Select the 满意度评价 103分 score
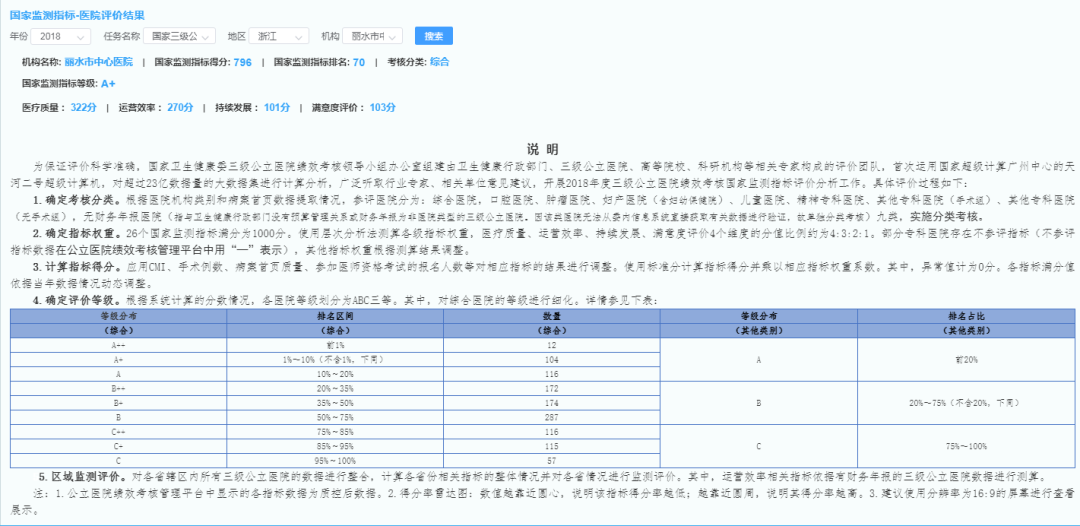The height and width of the screenshot is (526, 1080). point(383,107)
